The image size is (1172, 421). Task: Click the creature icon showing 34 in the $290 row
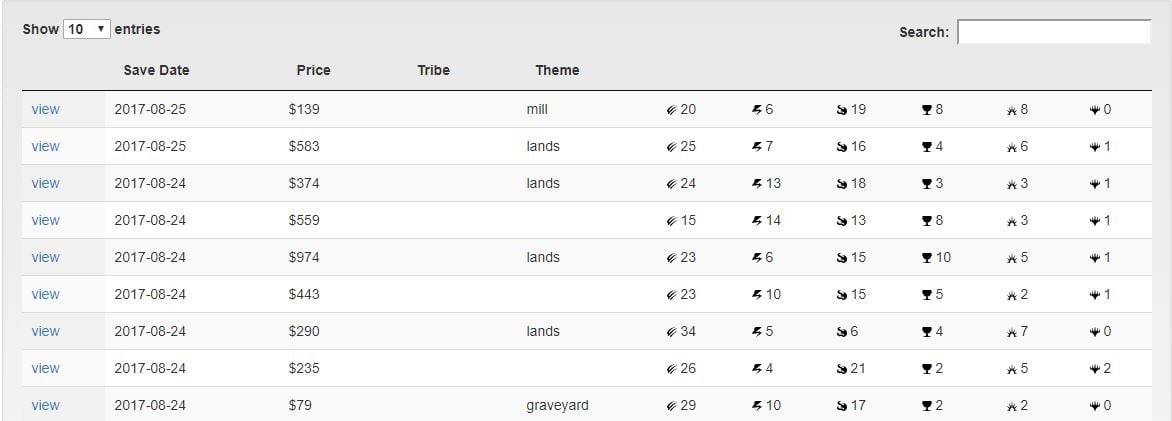pos(671,332)
